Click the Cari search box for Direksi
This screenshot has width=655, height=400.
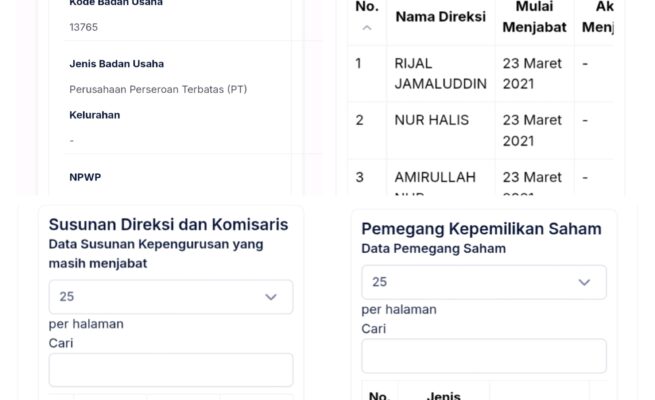tap(171, 369)
